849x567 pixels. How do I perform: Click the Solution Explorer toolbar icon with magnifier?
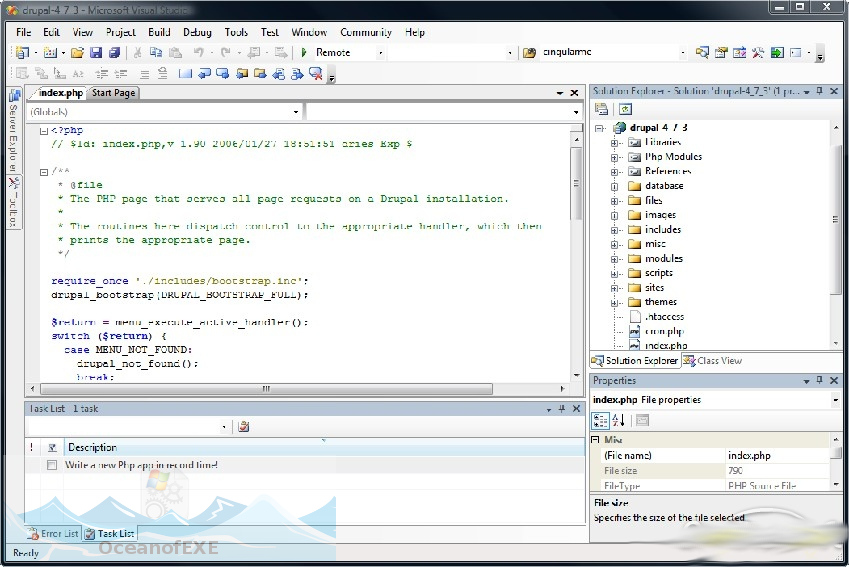coord(702,53)
